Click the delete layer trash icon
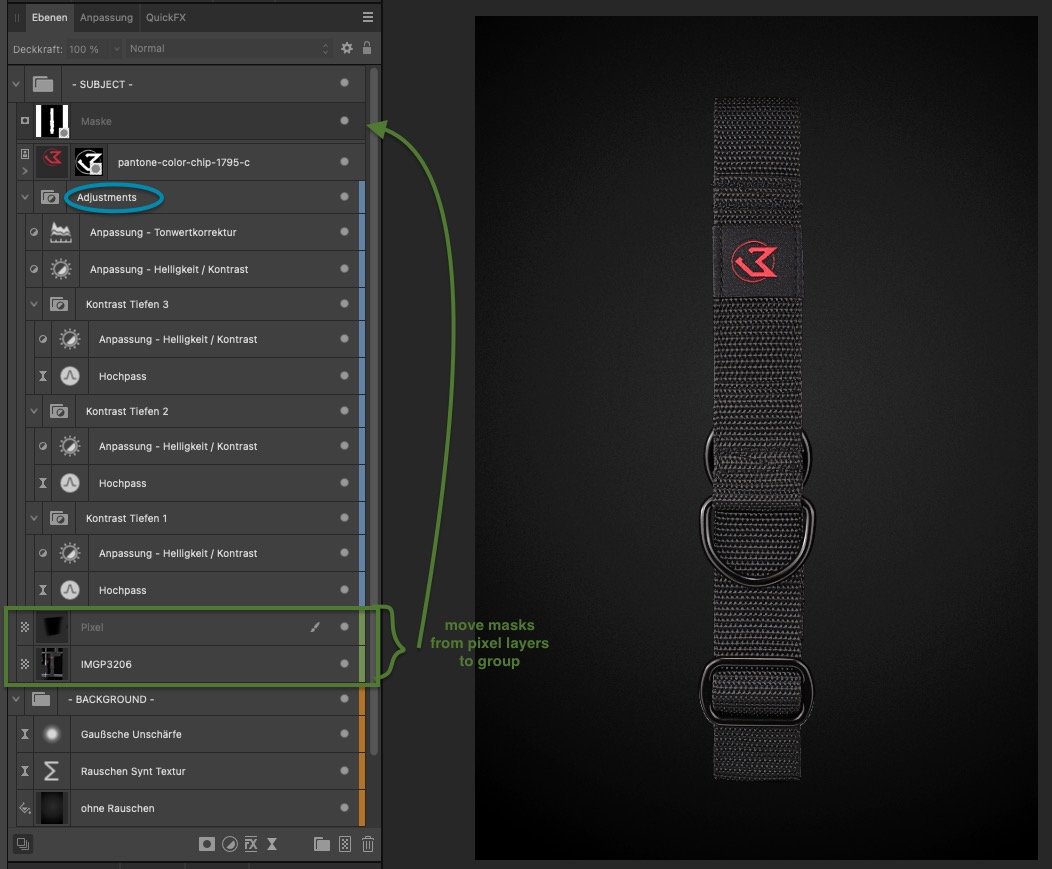Screen dimensions: 1052x869 [368, 844]
